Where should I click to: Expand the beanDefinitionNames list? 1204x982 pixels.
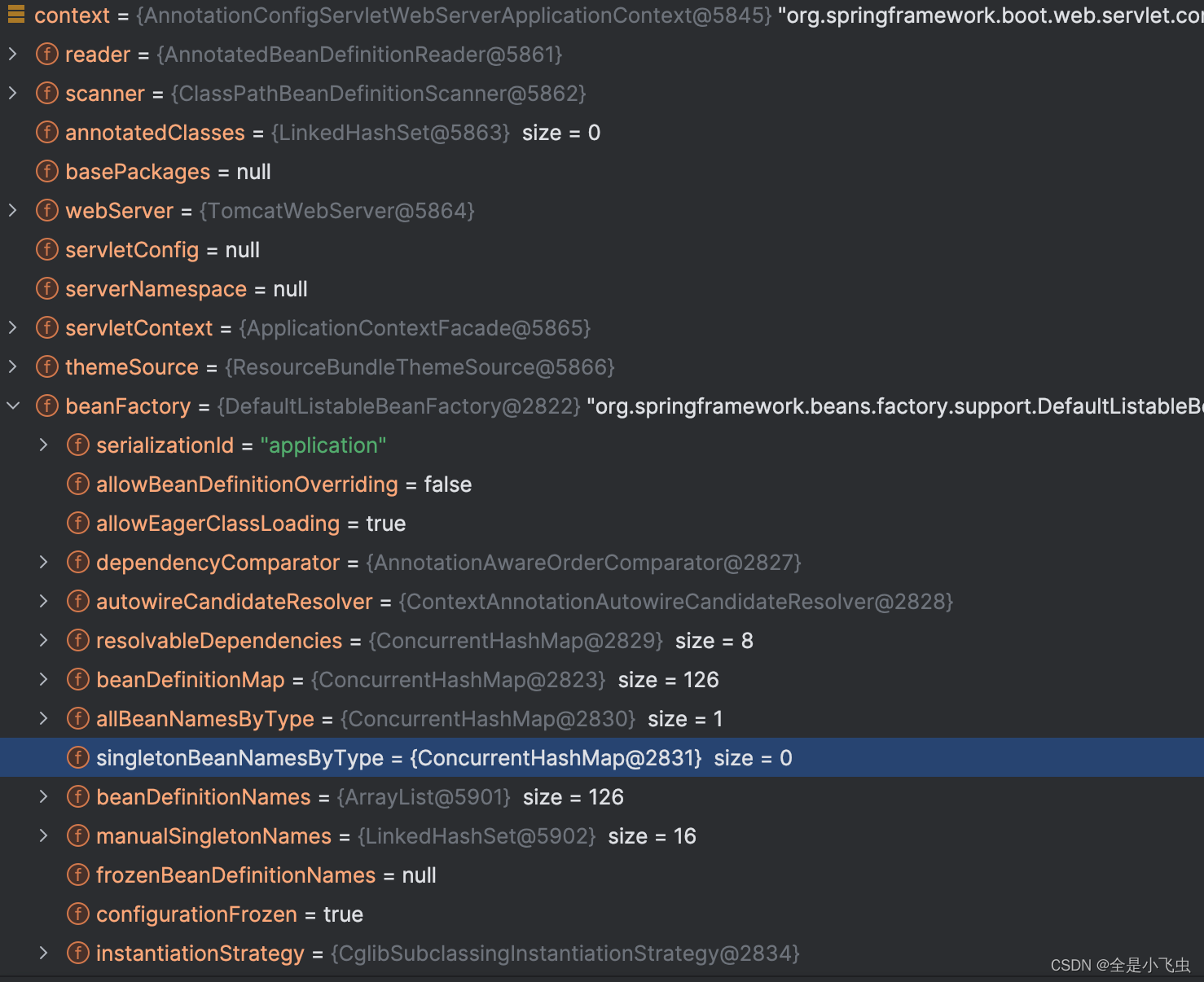[43, 797]
